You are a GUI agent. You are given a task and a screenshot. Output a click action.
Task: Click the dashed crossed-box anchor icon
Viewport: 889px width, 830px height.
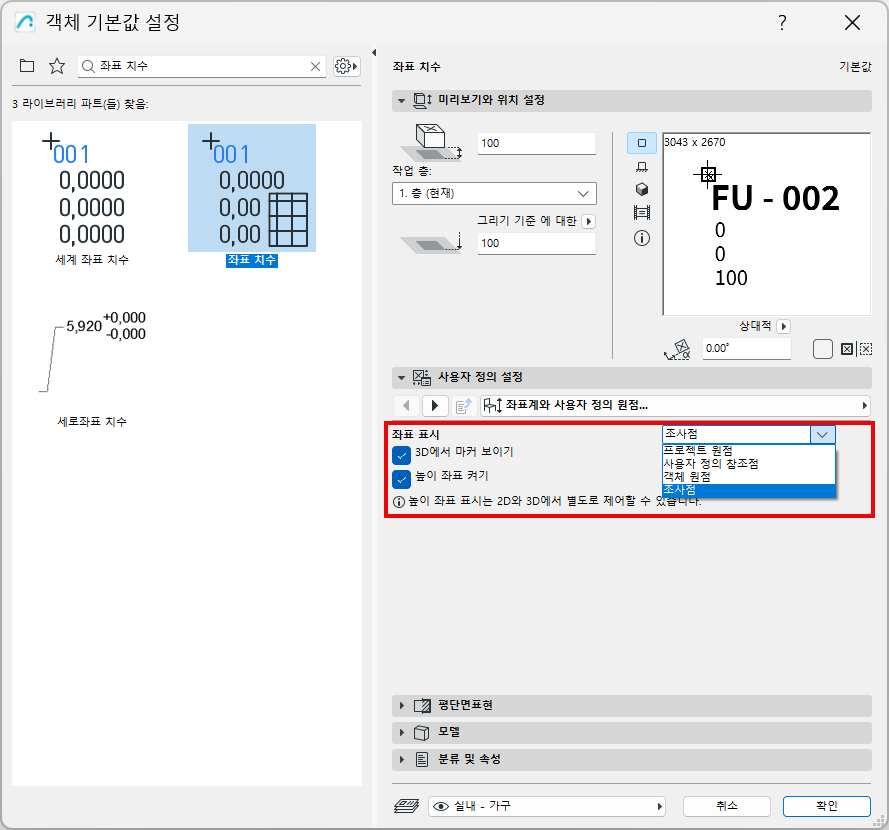click(865, 349)
